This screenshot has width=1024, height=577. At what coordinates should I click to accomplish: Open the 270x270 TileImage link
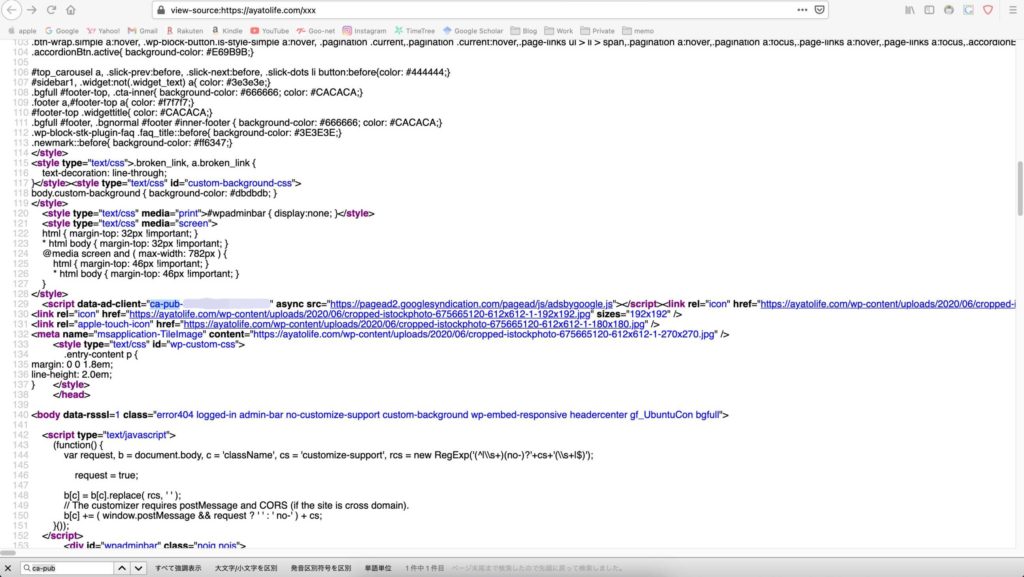coord(484,334)
